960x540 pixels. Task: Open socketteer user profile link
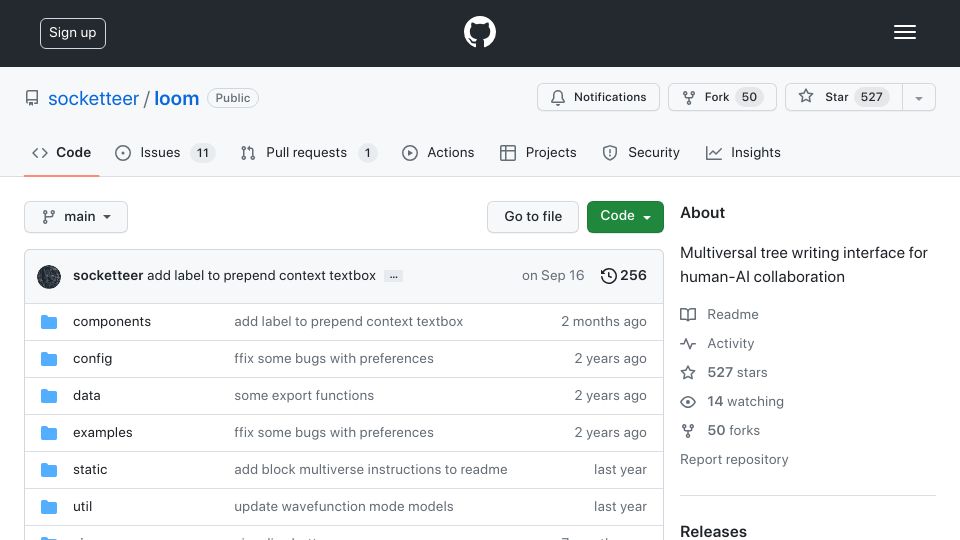[94, 98]
